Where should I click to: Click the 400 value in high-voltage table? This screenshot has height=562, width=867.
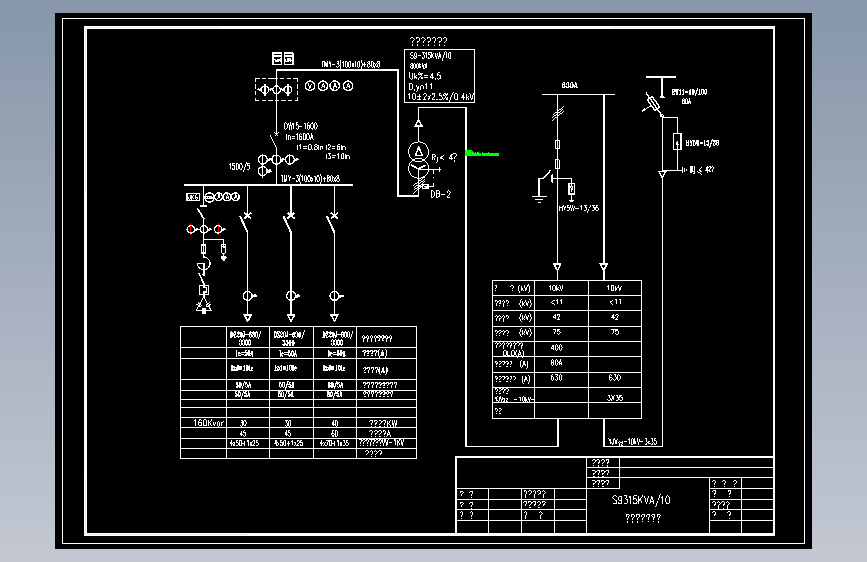coord(556,347)
